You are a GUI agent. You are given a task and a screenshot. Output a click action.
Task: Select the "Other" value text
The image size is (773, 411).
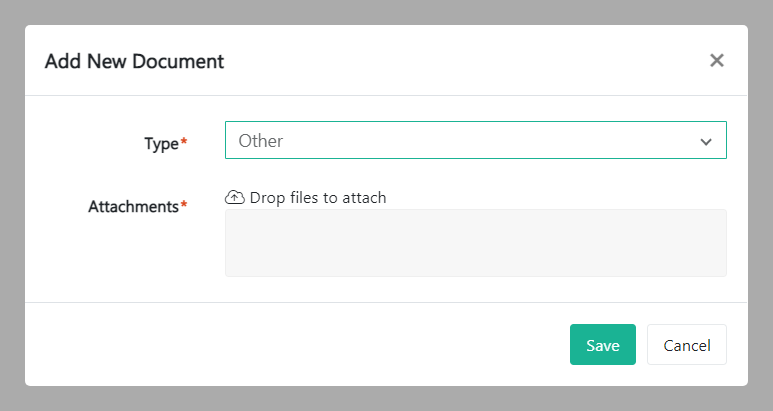[261, 141]
